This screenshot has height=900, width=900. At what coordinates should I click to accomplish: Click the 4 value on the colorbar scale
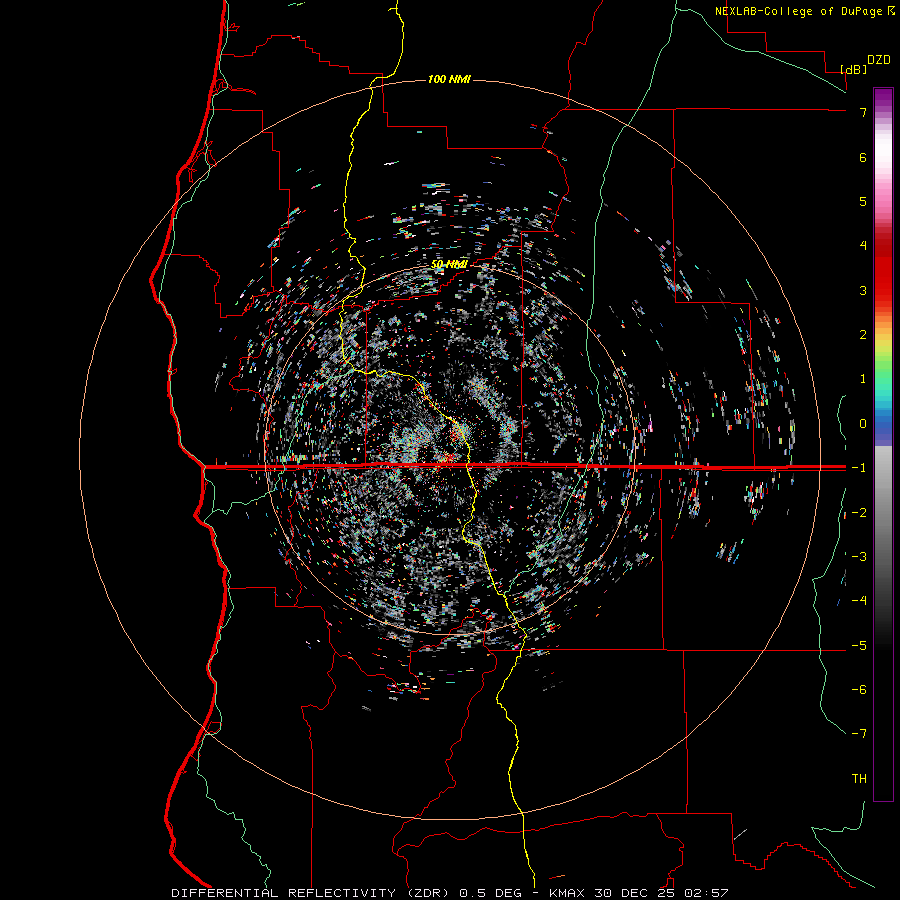(863, 246)
